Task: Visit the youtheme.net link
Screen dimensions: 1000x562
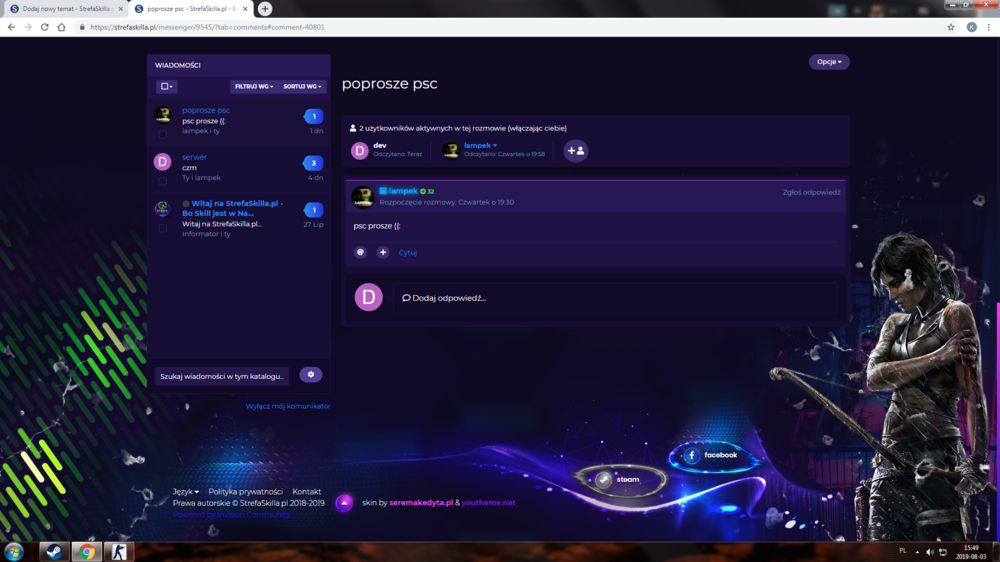Action: pyautogui.click(x=489, y=503)
